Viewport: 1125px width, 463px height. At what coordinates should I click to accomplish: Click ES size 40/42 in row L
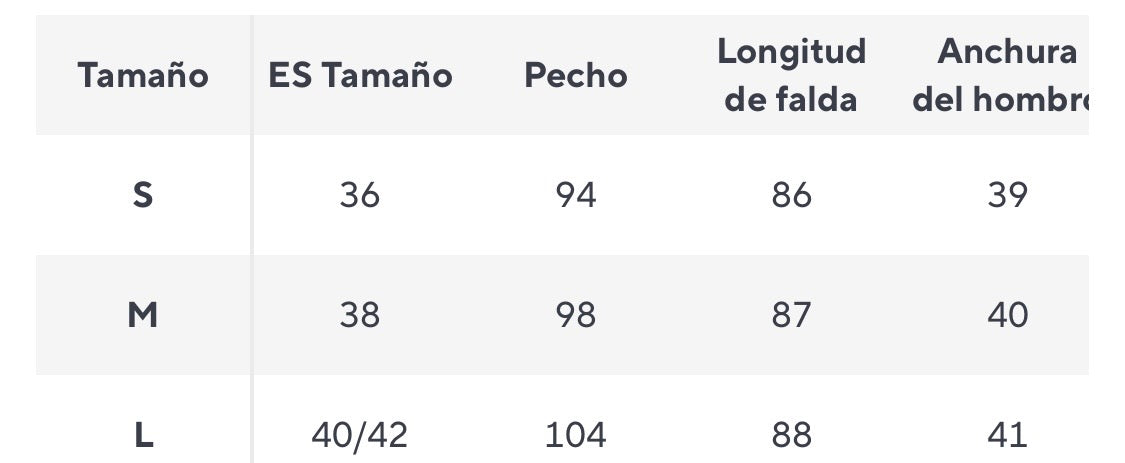(360, 435)
